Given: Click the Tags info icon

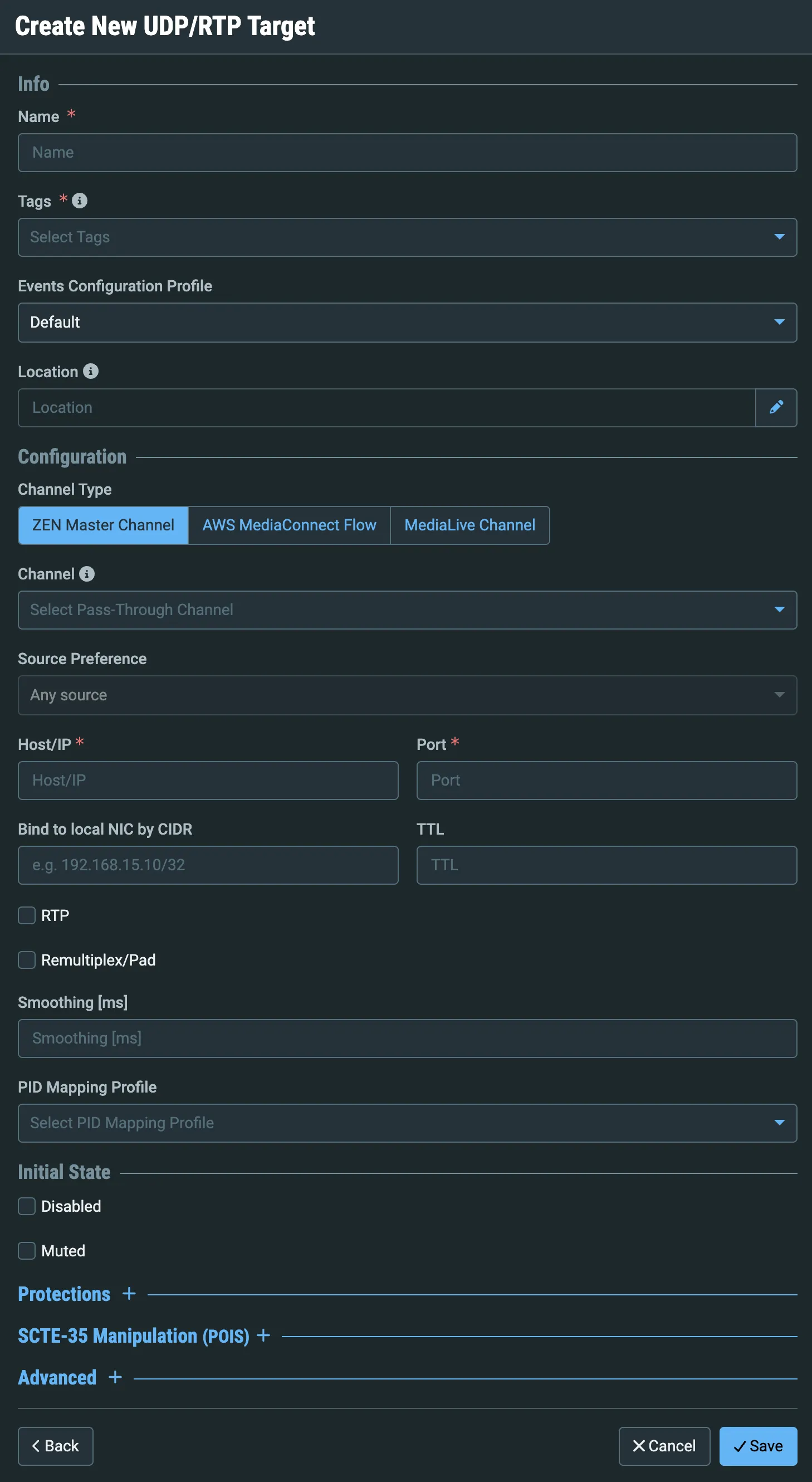Looking at the screenshot, I should point(79,201).
